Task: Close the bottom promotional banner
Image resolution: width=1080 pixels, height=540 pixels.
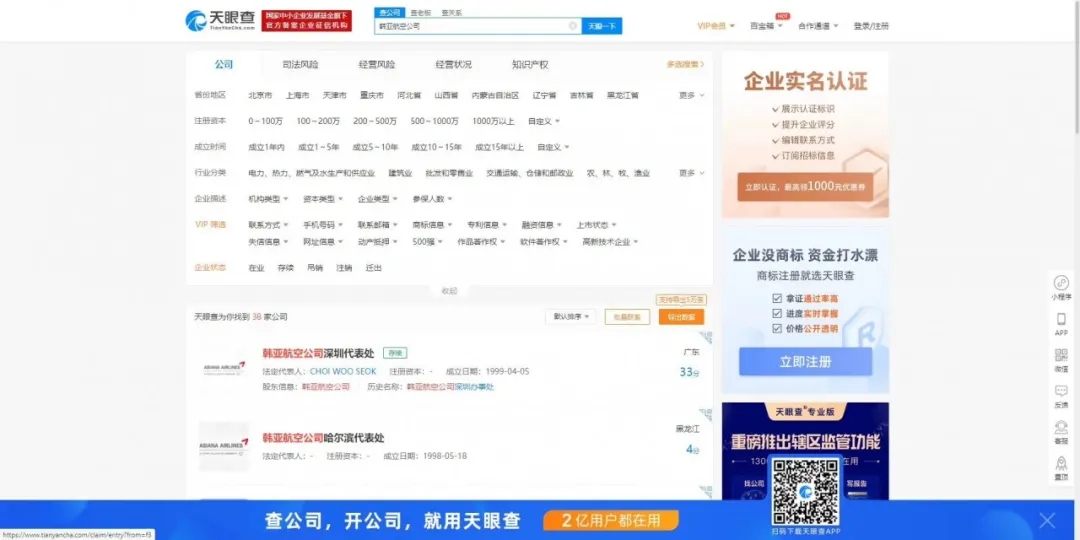Action: (1047, 520)
